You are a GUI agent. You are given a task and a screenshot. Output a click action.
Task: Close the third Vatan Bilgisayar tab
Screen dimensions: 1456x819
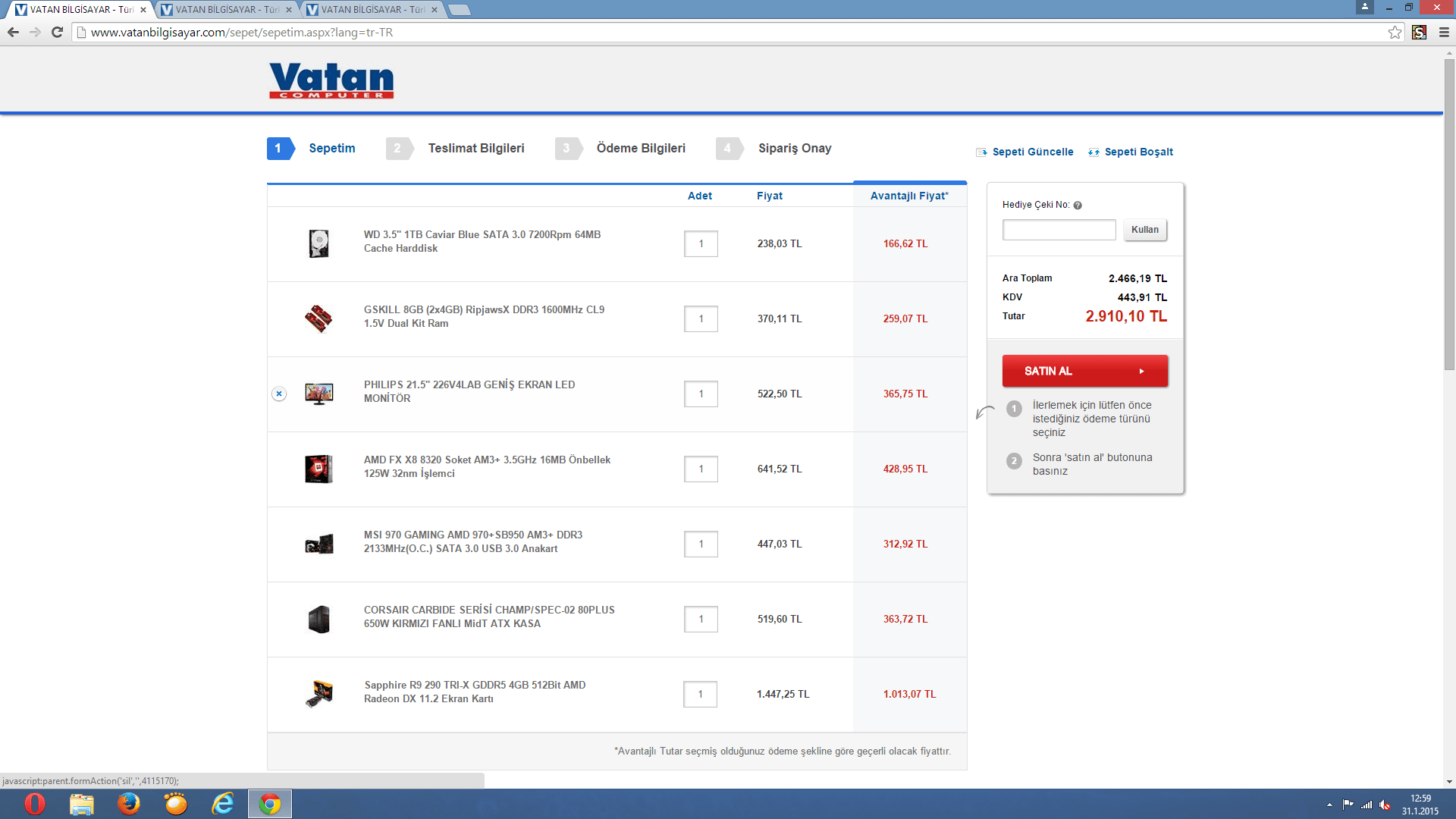(x=435, y=10)
